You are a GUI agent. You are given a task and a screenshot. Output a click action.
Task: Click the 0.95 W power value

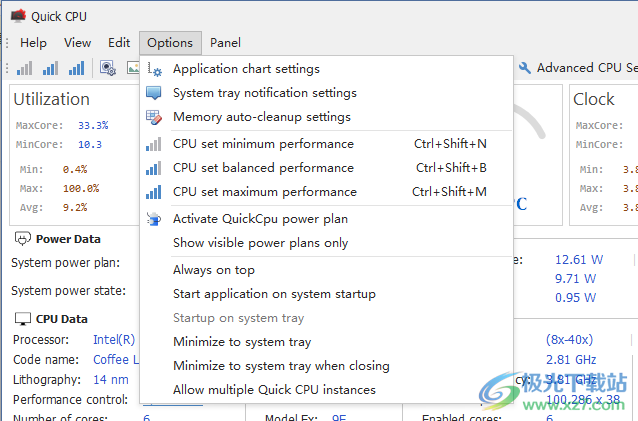pos(575,298)
